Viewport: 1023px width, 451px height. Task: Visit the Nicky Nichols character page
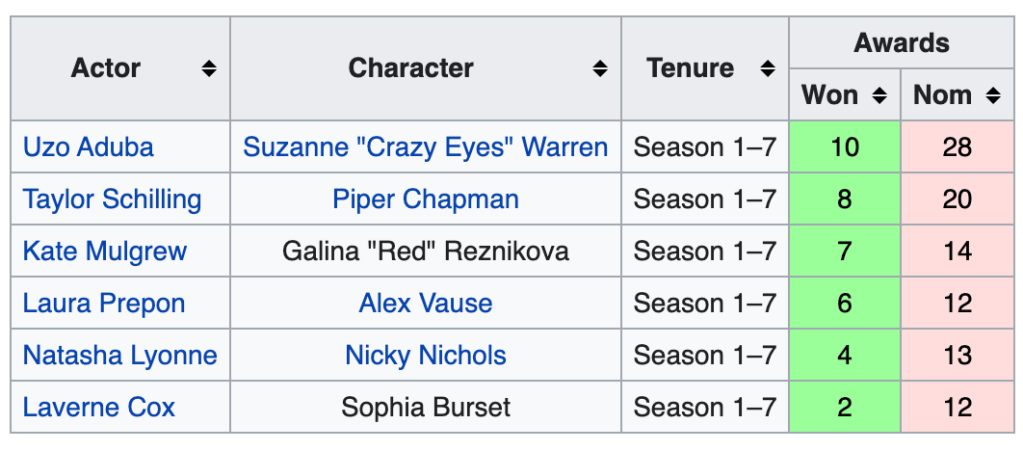pyautogui.click(x=425, y=355)
